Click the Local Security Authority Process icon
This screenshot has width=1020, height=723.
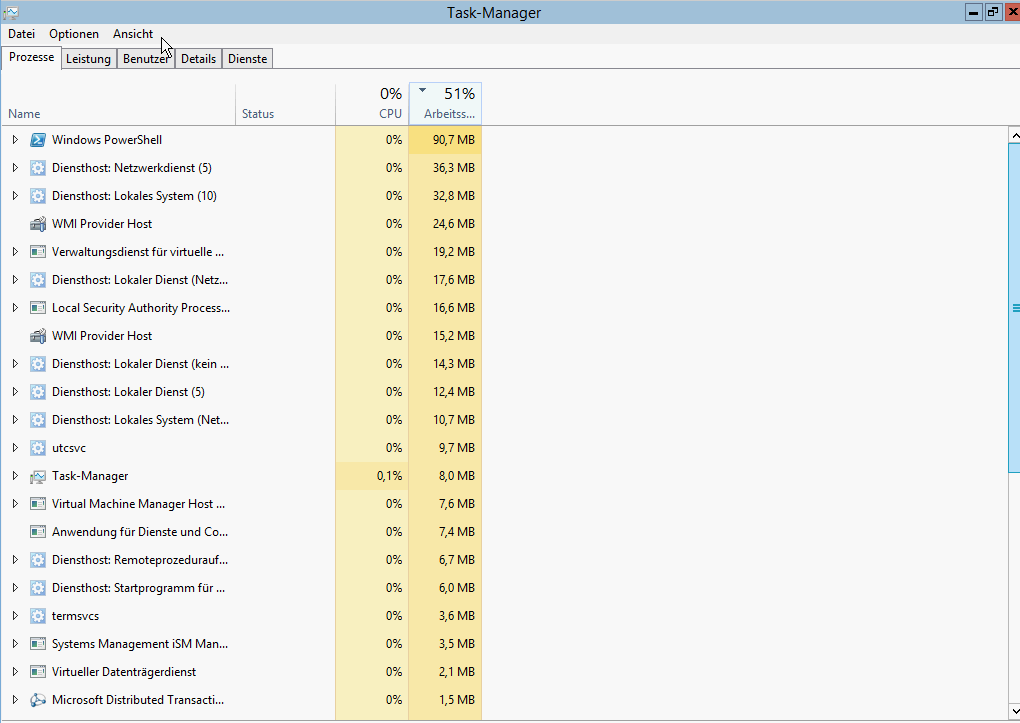38,308
